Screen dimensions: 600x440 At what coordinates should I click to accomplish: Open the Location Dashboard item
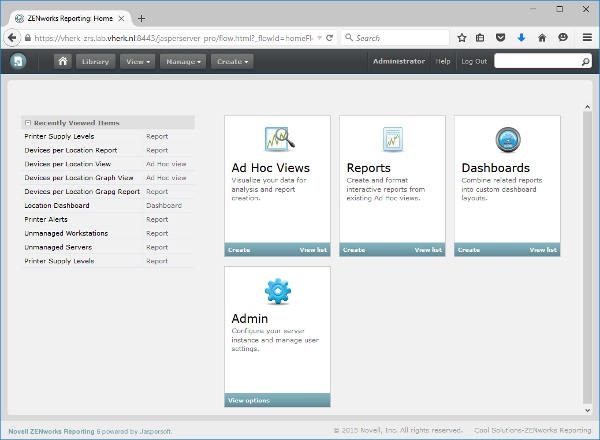[57, 205]
